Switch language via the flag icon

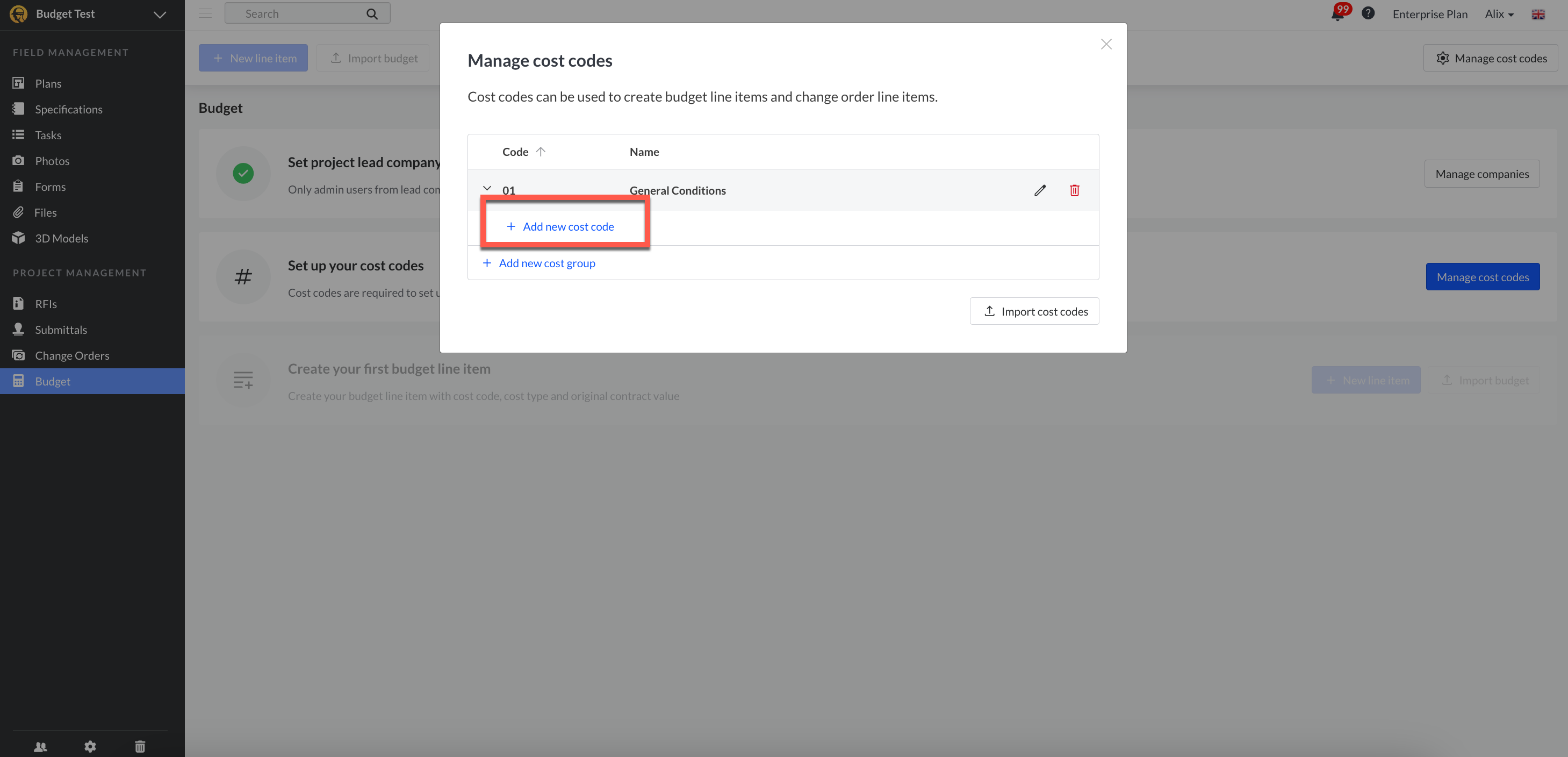pos(1537,14)
